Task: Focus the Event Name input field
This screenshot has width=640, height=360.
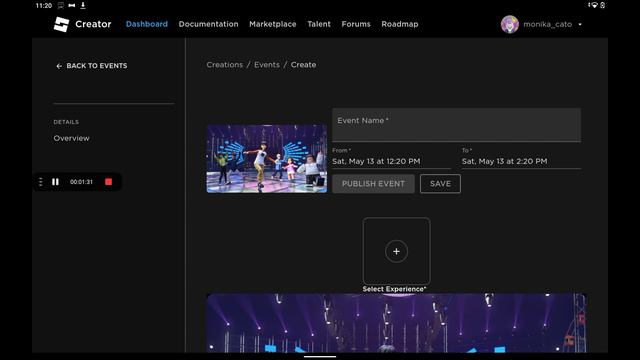Action: click(x=456, y=125)
